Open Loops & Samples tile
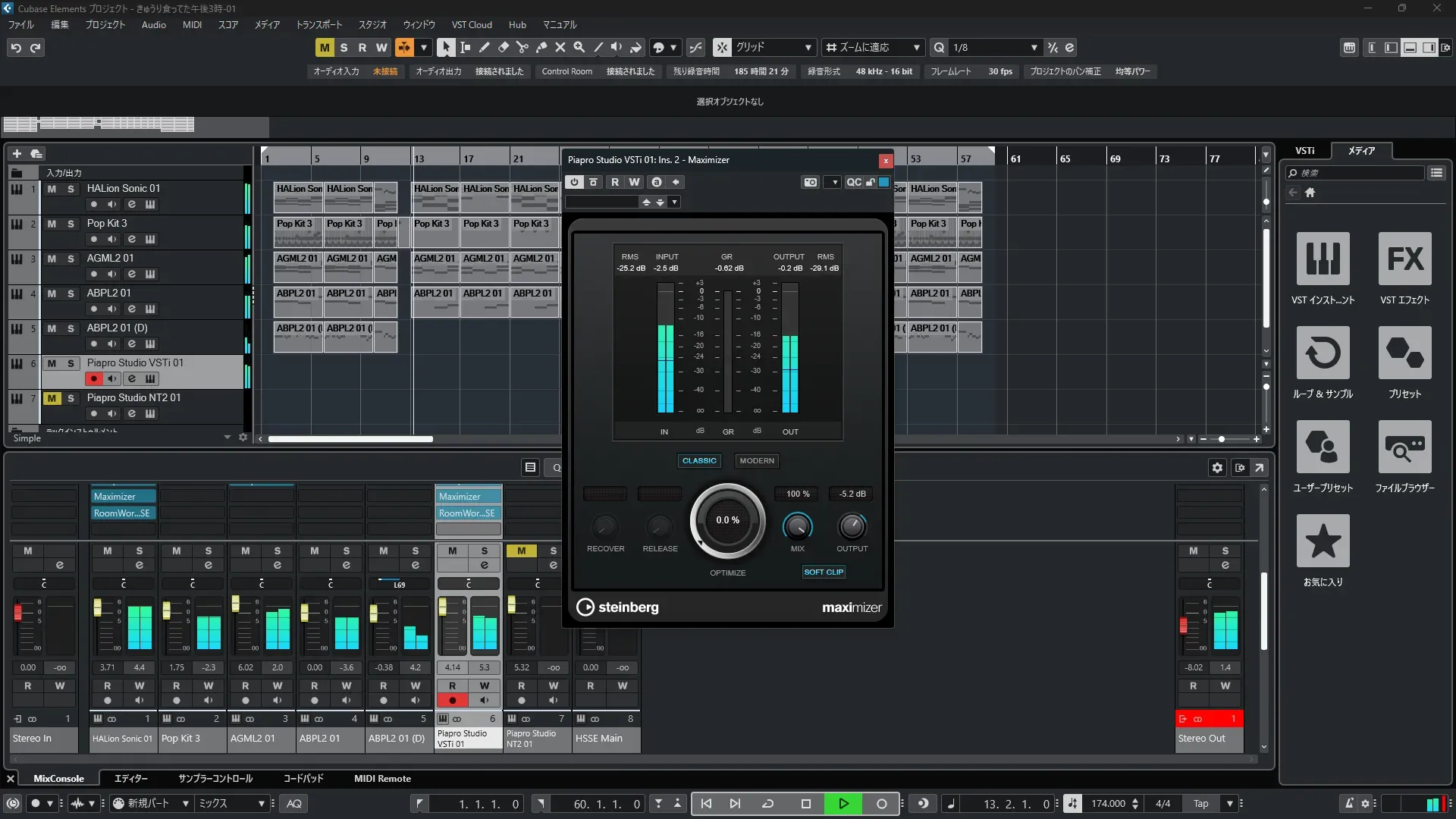This screenshot has width=1456, height=819. click(1323, 353)
